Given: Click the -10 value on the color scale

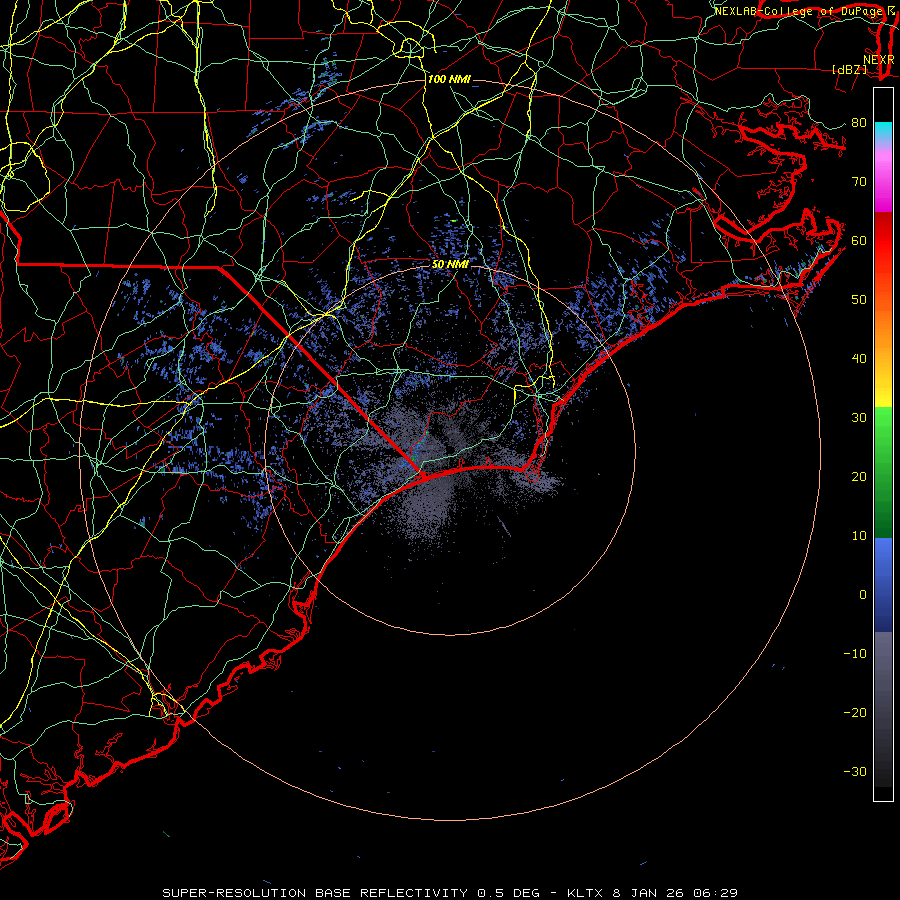Looking at the screenshot, I should [855, 654].
